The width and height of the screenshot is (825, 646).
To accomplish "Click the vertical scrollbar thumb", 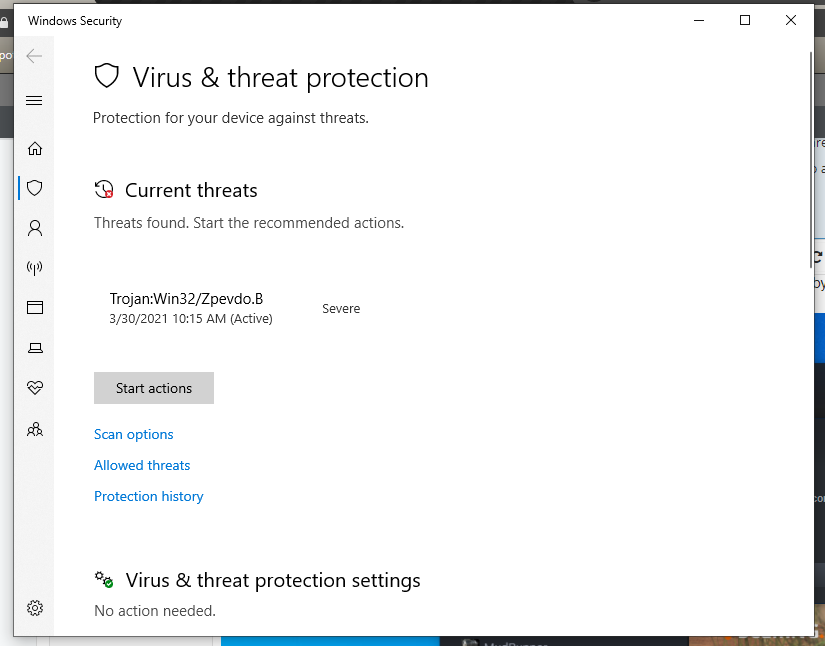I will 810,160.
